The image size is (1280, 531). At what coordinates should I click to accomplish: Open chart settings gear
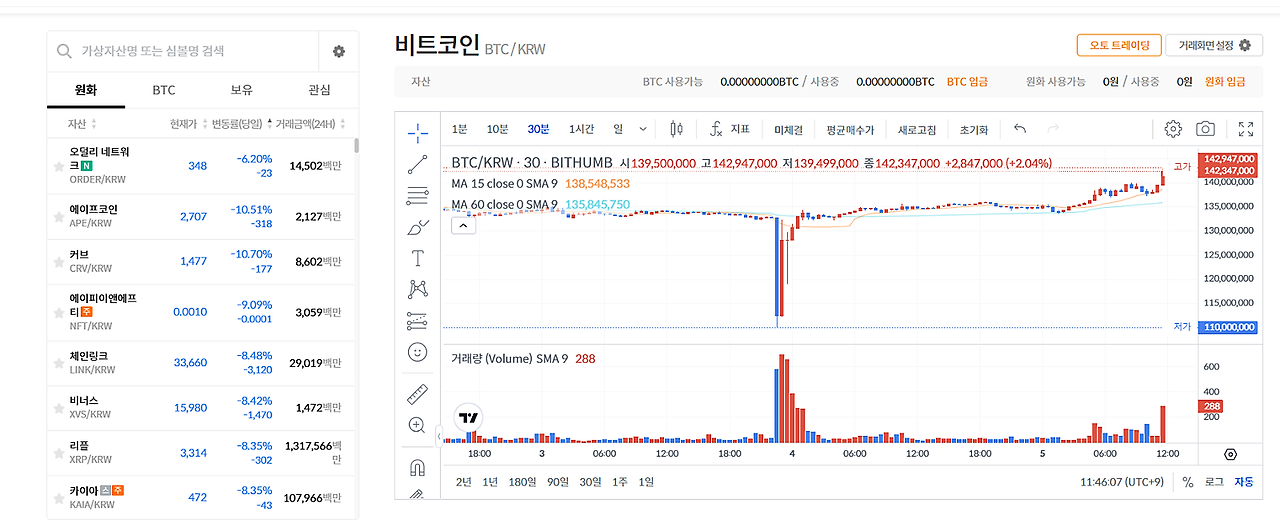click(1173, 129)
